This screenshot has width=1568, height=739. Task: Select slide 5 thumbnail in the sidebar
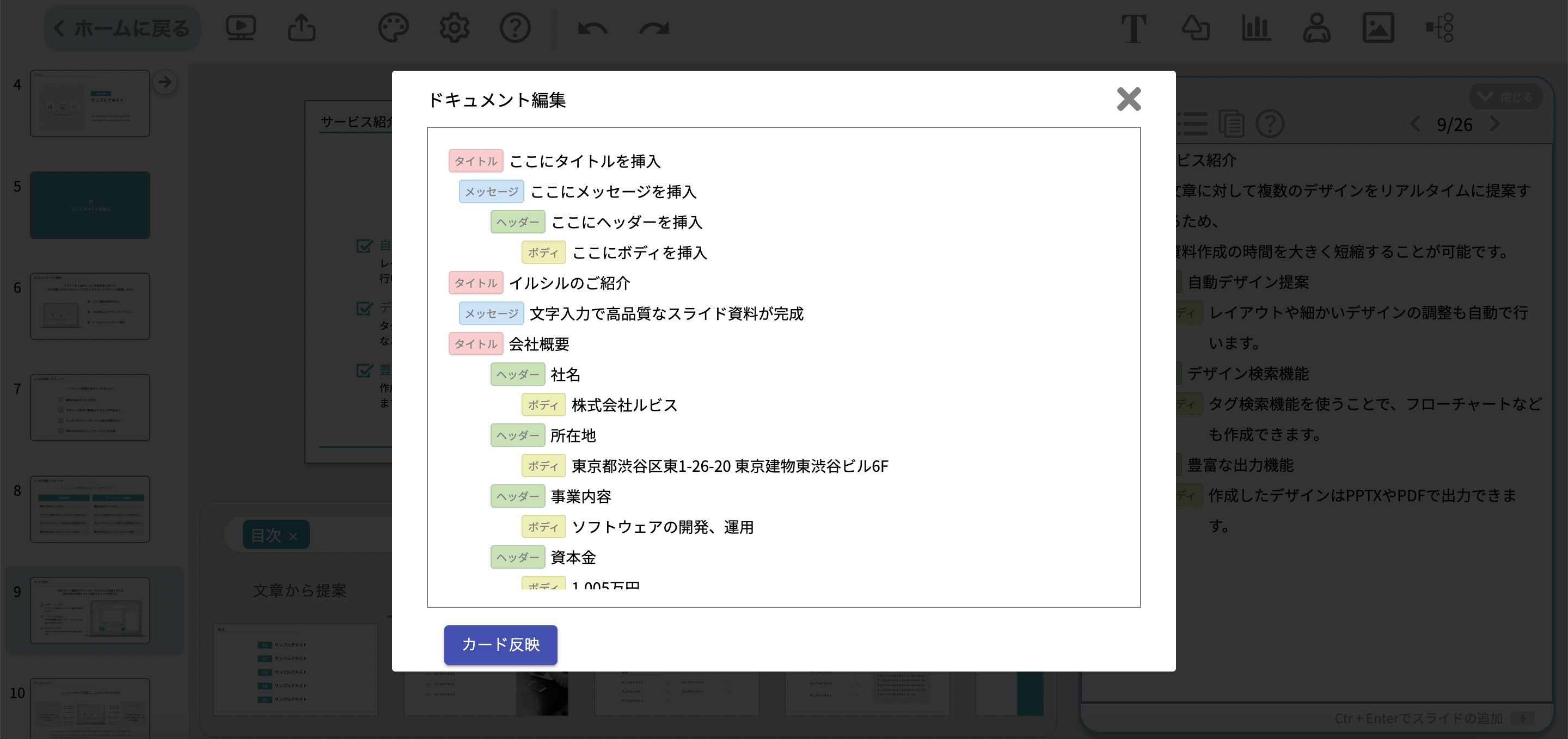tap(89, 205)
